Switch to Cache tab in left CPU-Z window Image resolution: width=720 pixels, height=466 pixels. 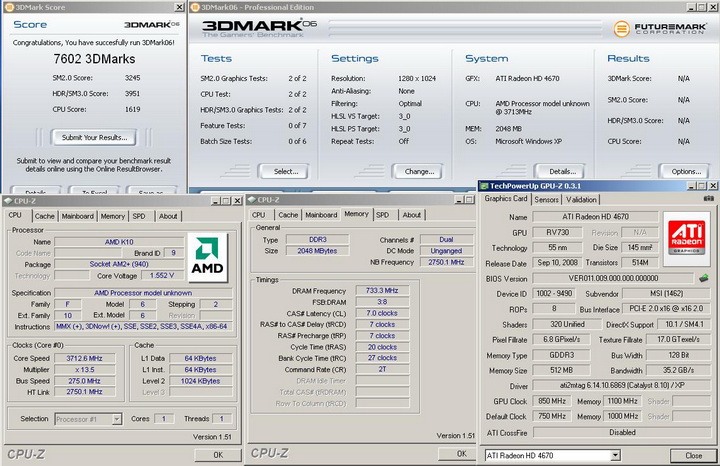click(44, 216)
